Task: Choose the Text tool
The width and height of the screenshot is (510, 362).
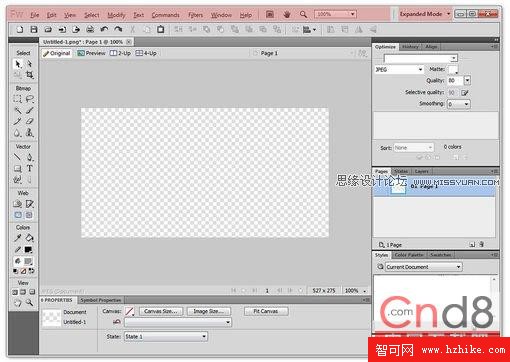Action: (30, 168)
